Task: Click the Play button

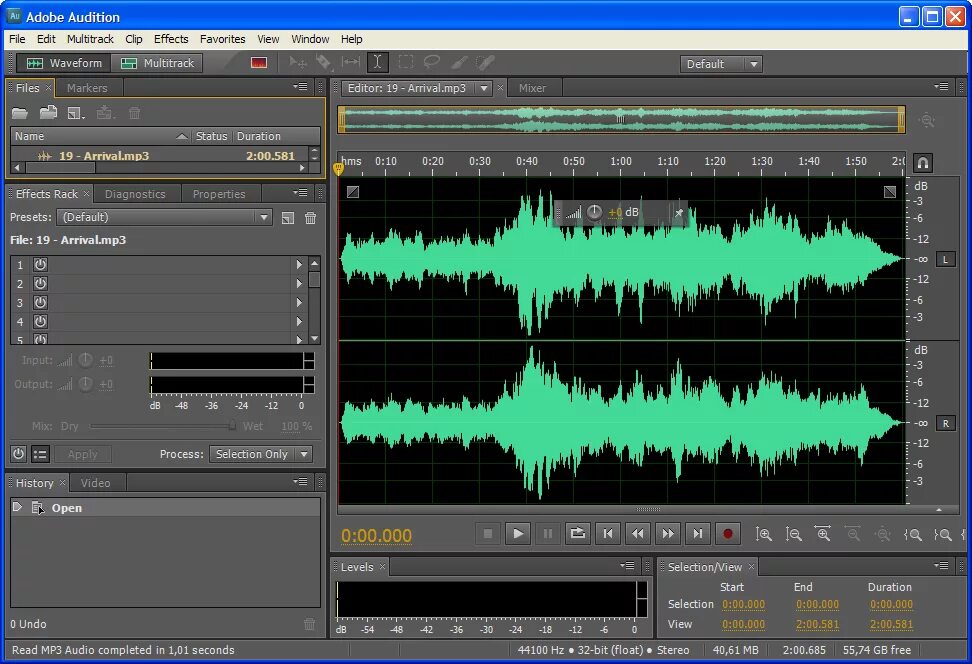Action: (x=518, y=534)
